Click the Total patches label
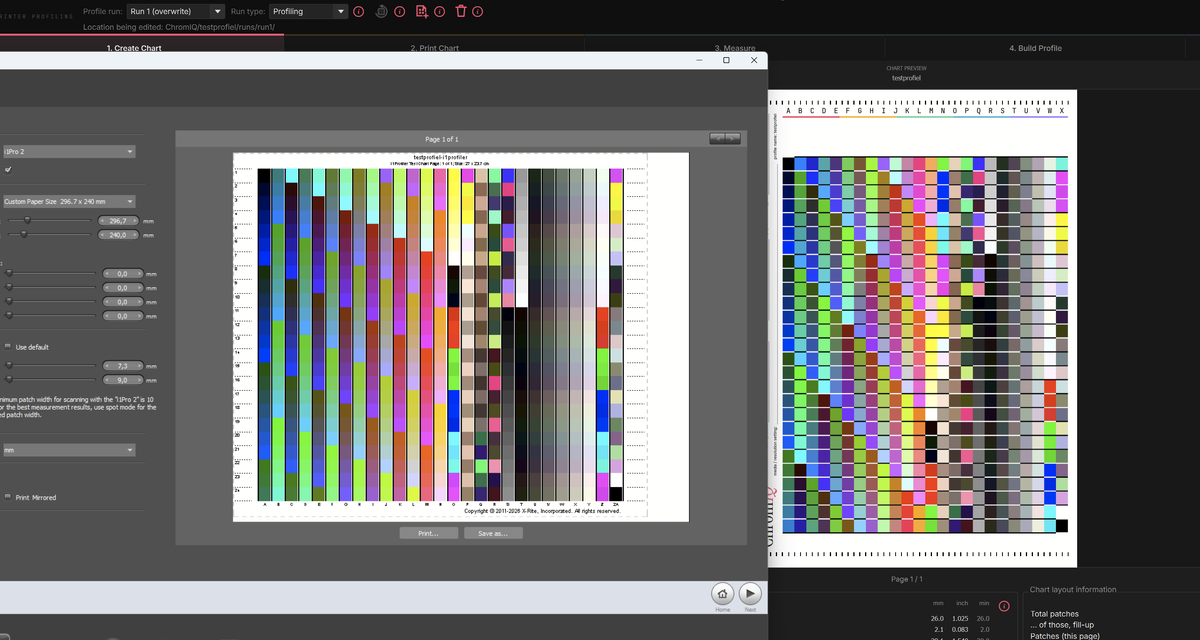 (x=1055, y=614)
